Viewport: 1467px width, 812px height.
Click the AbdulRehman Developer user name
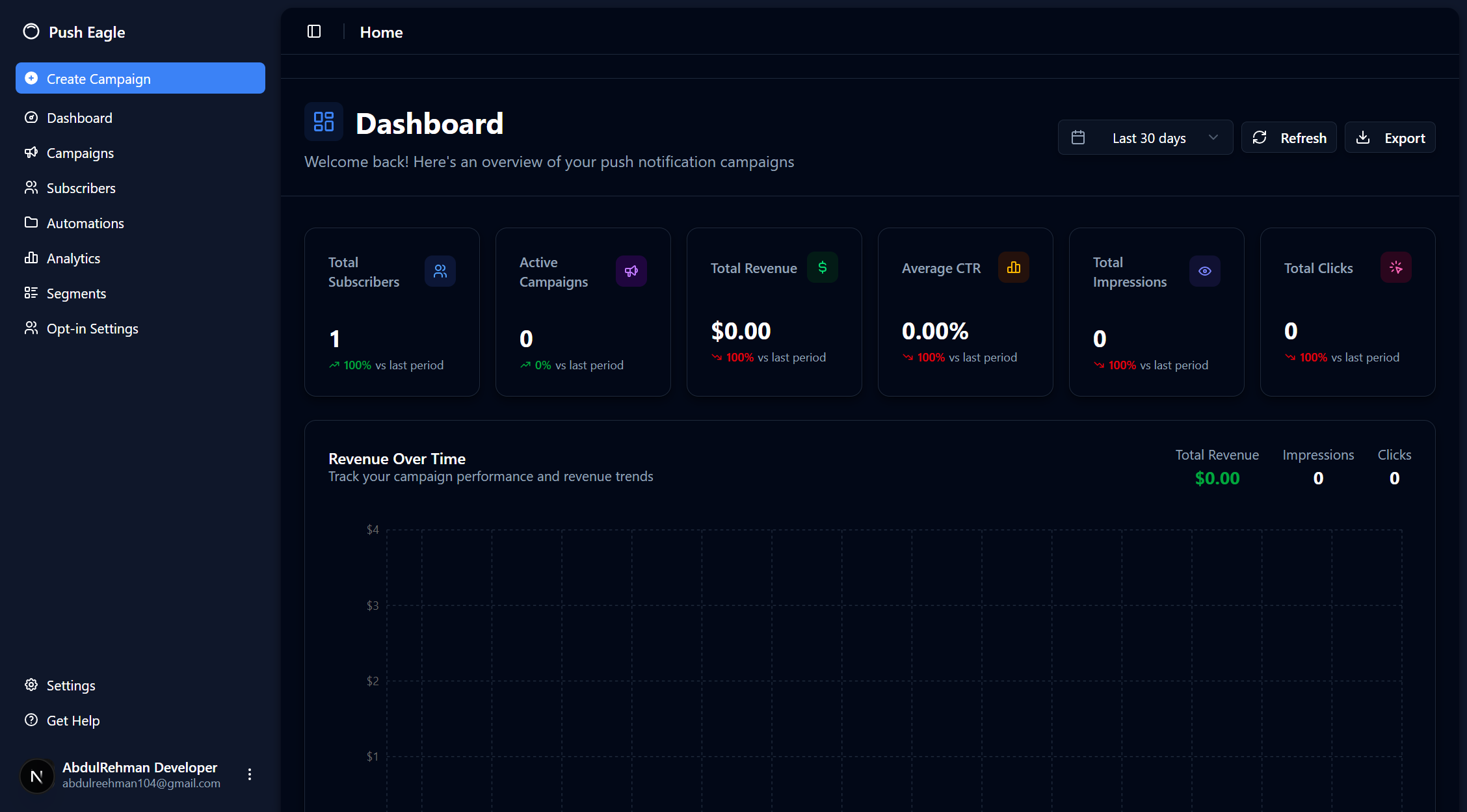coord(140,767)
